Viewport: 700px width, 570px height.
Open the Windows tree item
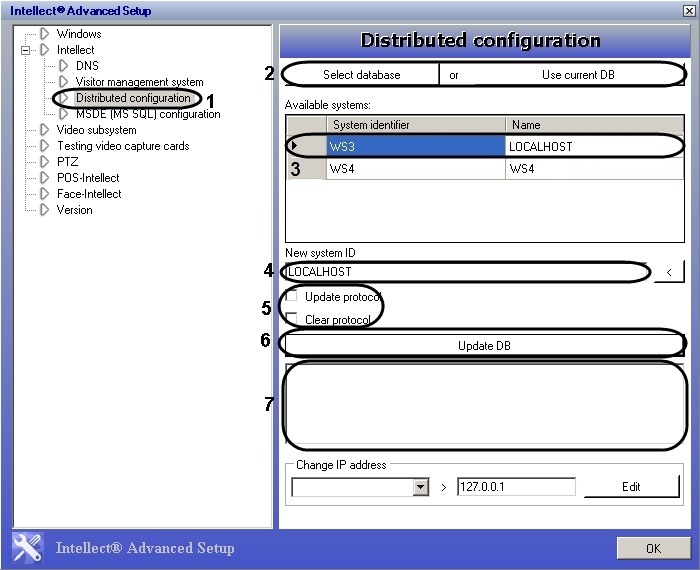click(79, 34)
